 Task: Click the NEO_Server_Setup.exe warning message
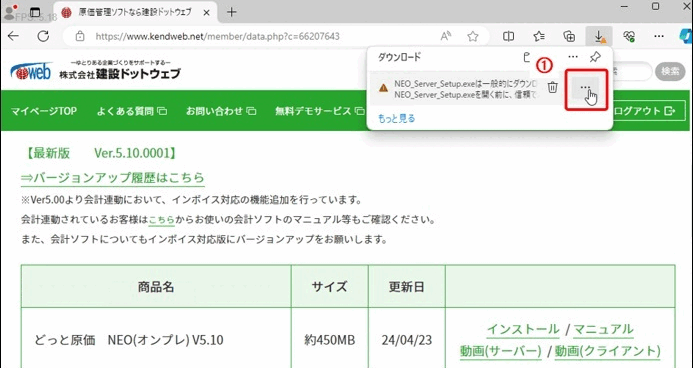coord(465,88)
